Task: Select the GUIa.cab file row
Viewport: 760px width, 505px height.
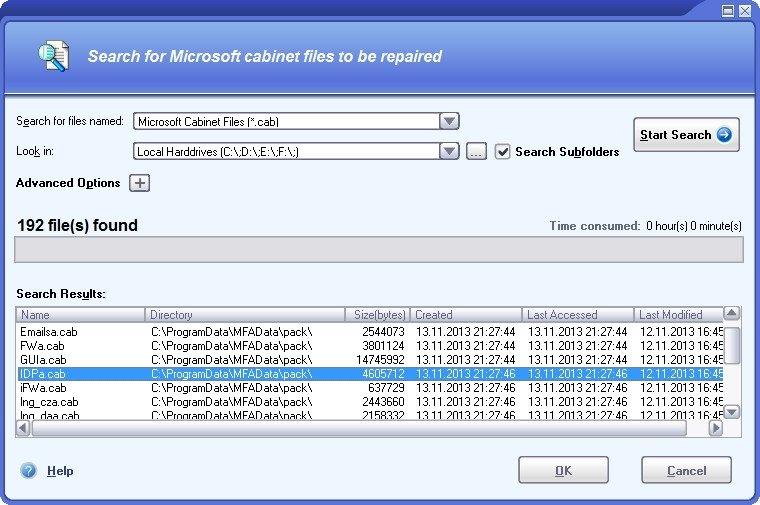Action: pyautogui.click(x=44, y=359)
